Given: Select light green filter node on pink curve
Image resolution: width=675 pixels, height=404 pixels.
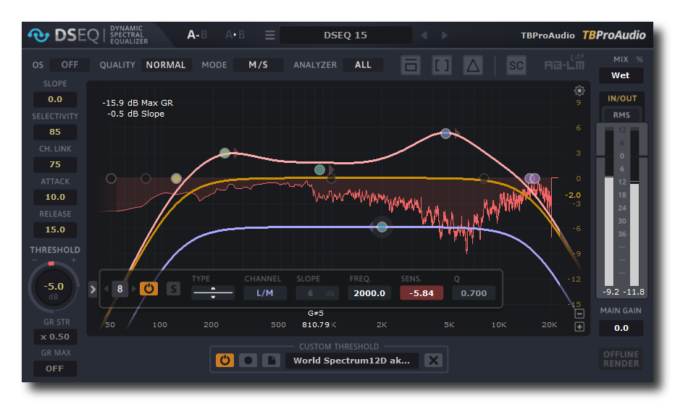Looking at the screenshot, I should pos(225,152).
